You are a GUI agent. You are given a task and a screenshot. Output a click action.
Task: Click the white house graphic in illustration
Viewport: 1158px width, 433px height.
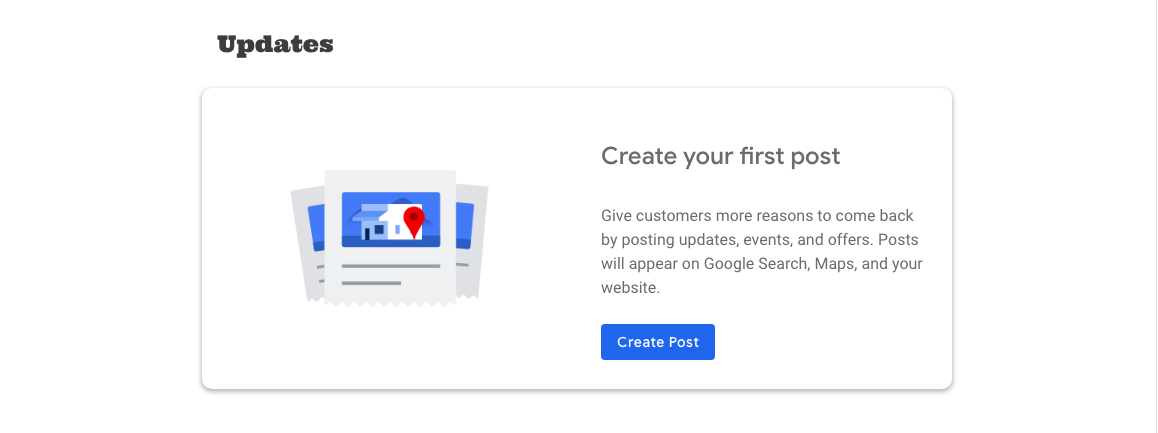388,222
